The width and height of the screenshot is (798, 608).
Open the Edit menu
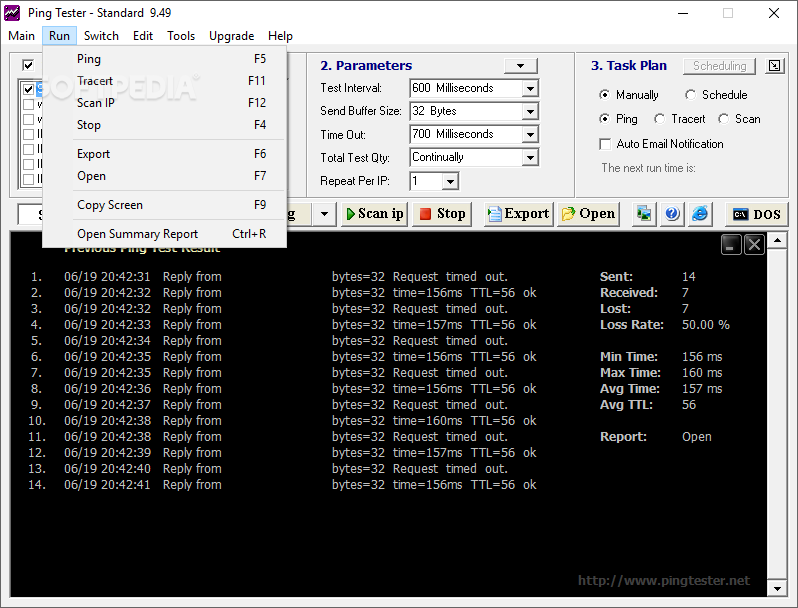click(x=143, y=36)
